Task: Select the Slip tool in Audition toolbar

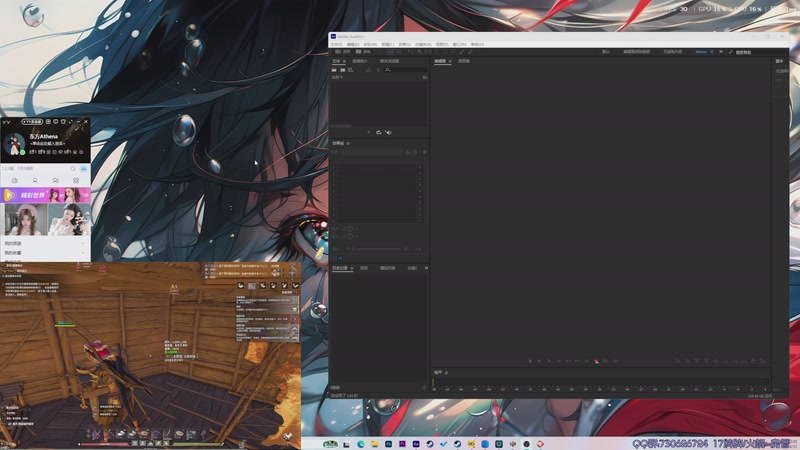Action: click(x=428, y=52)
